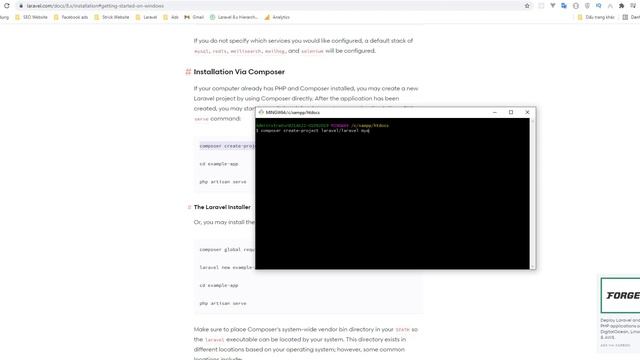Open the Facebook ads bookmark folder
This screenshot has width=640, height=360.
click(71, 17)
